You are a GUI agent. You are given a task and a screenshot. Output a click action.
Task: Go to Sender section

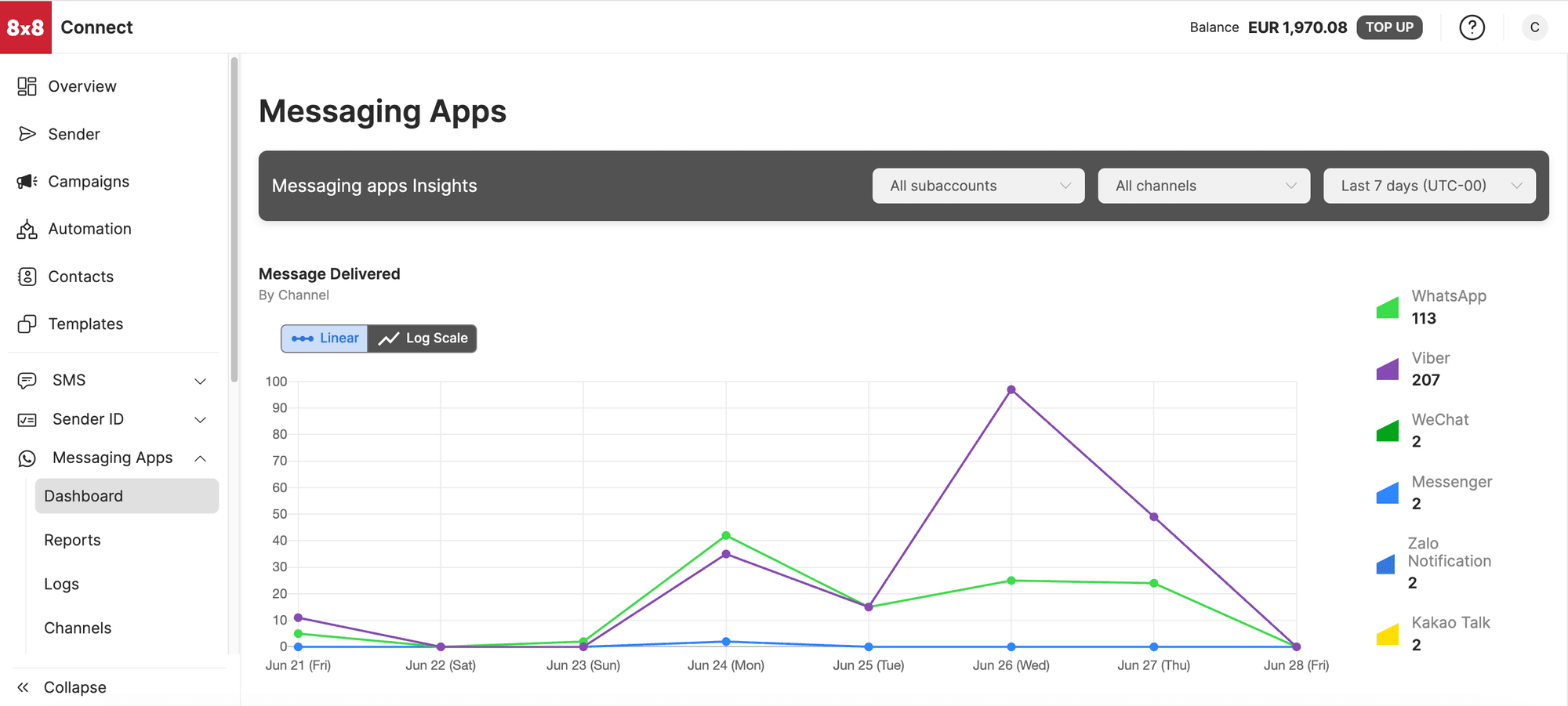[74, 134]
